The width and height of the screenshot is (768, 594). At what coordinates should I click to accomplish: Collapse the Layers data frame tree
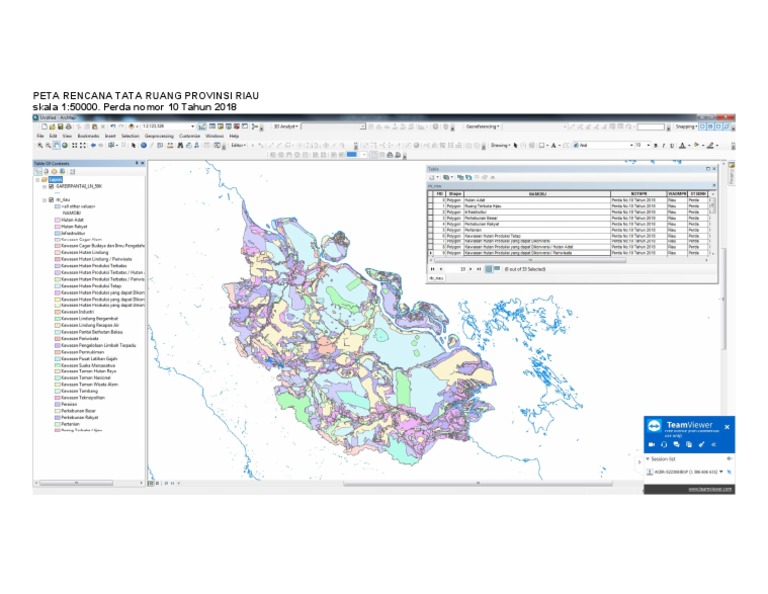37,180
